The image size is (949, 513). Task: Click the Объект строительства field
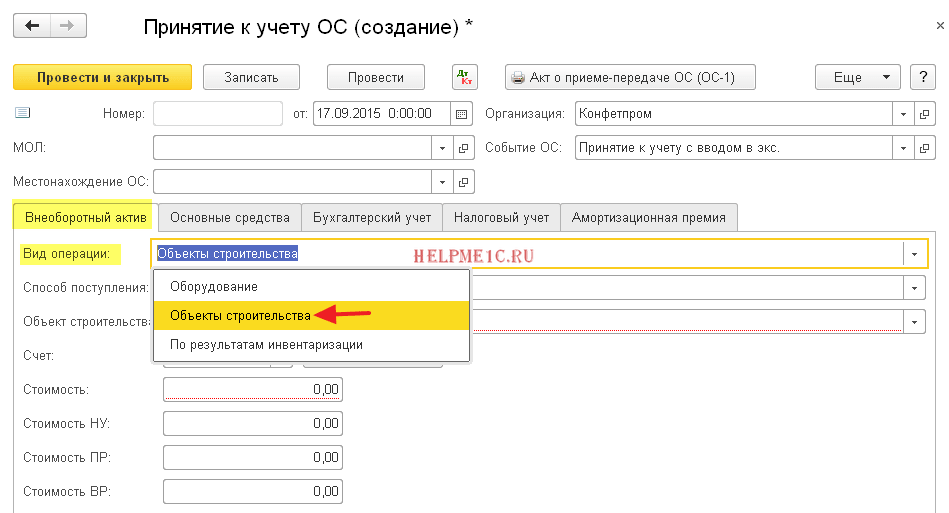688,322
